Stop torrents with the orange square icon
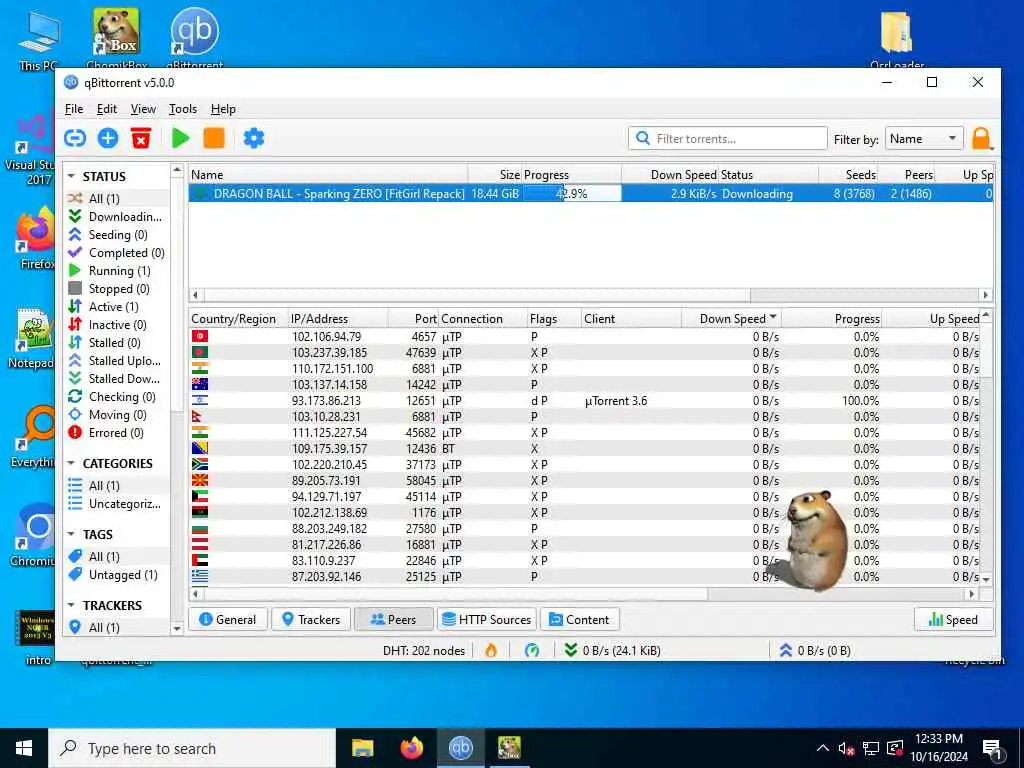The height and width of the screenshot is (768, 1024). click(x=214, y=138)
